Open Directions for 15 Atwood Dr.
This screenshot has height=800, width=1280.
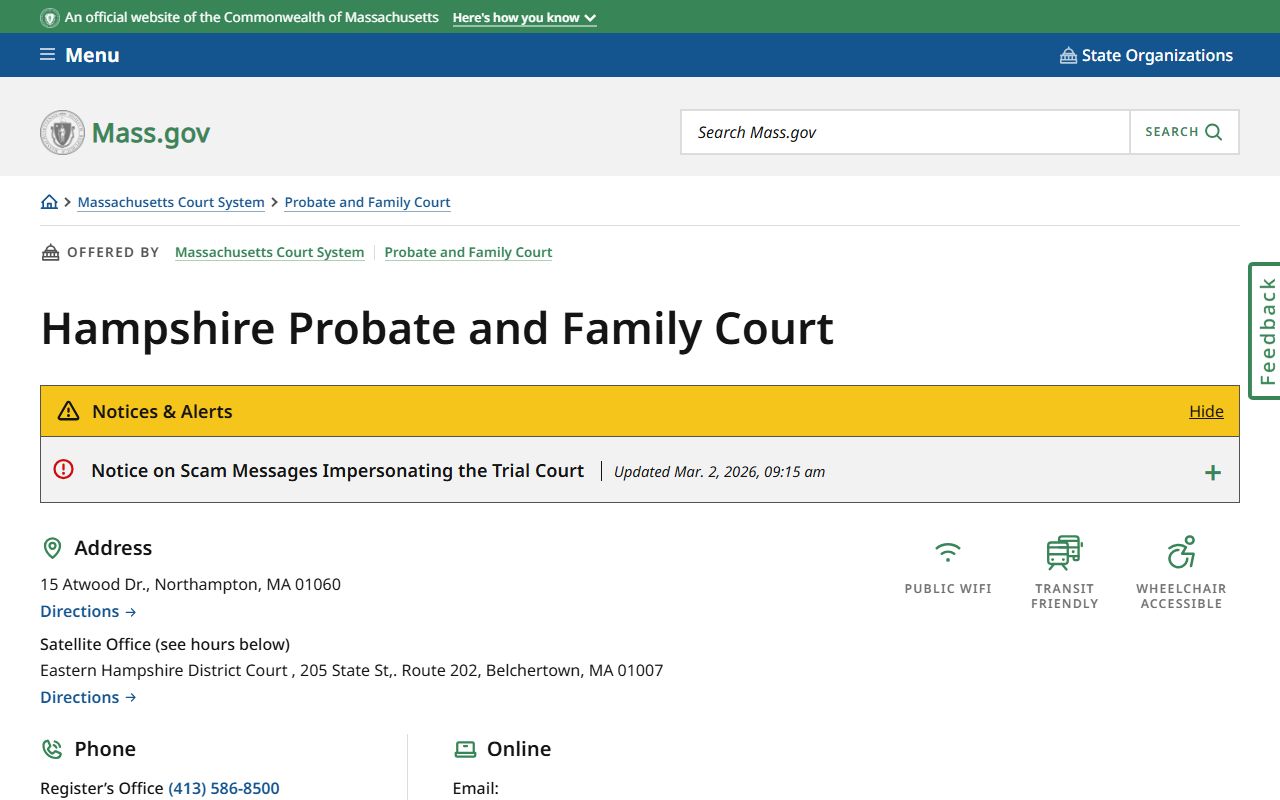pyautogui.click(x=88, y=611)
